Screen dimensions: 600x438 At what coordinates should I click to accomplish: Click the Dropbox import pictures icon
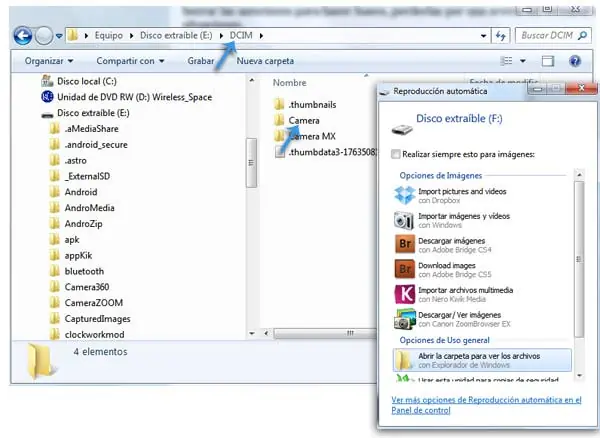404,195
